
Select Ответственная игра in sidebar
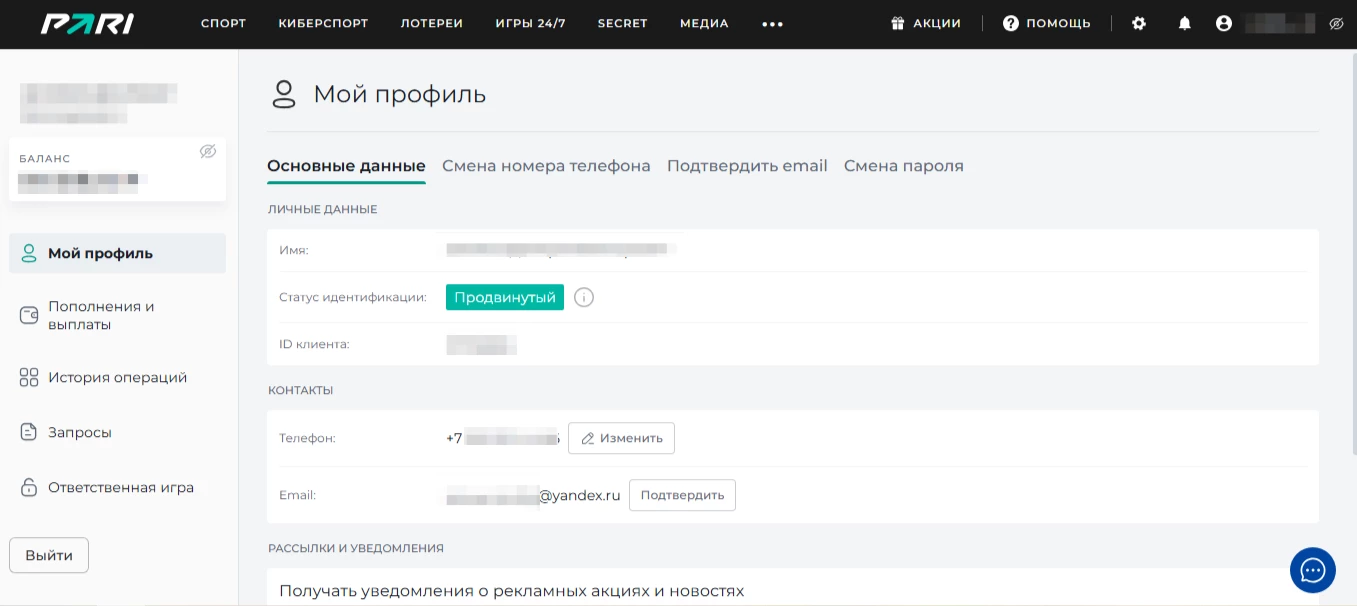(x=120, y=487)
